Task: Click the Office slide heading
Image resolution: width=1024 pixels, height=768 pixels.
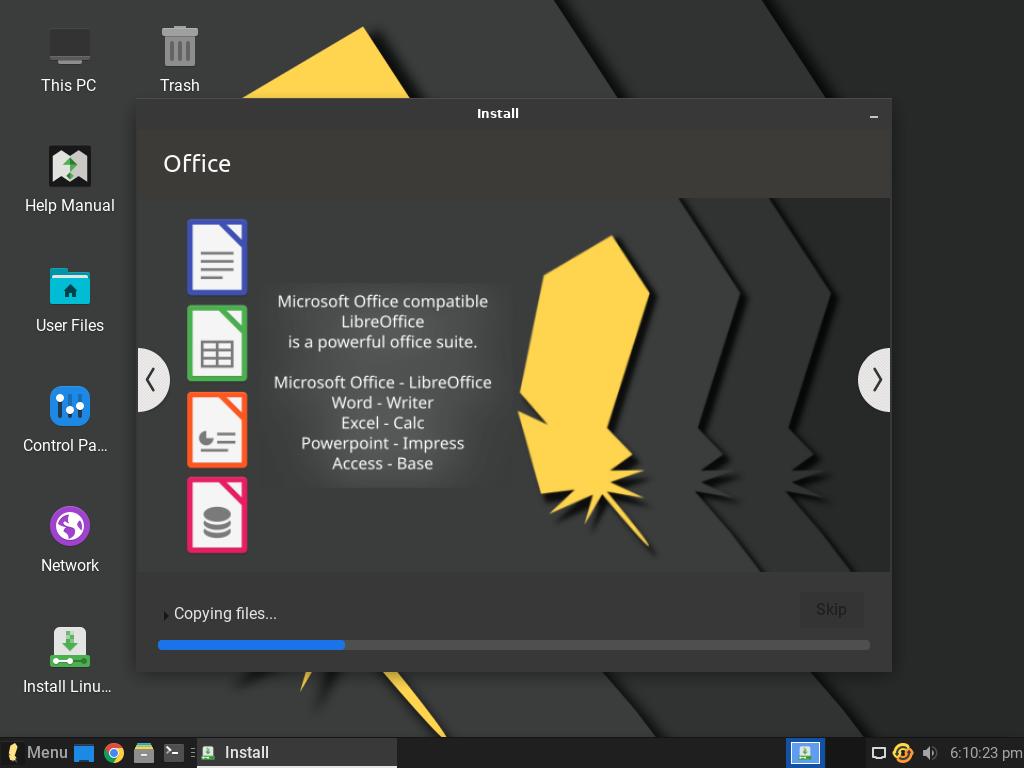Action: (x=197, y=164)
